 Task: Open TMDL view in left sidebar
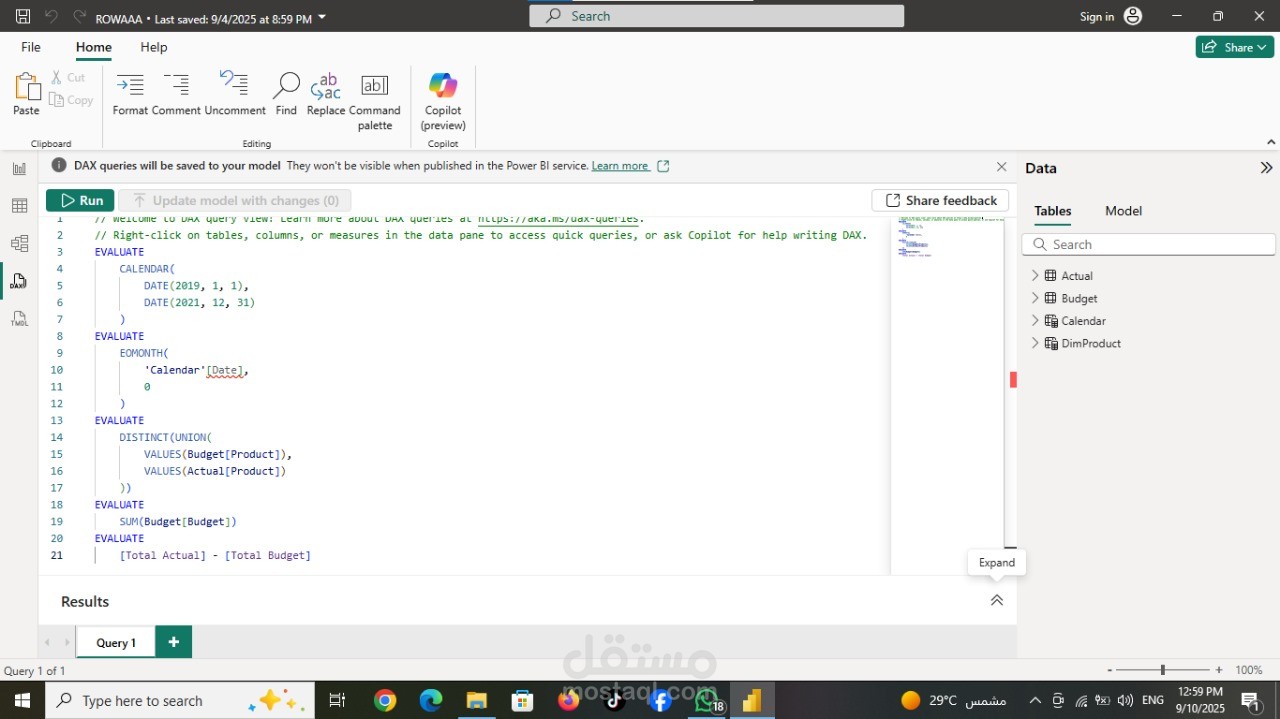coord(19,319)
